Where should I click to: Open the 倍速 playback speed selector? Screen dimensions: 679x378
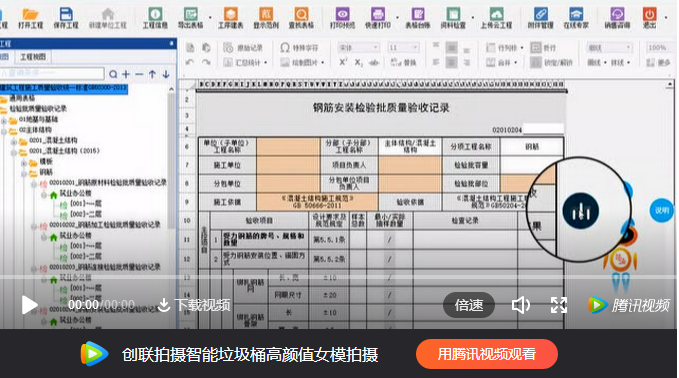469,305
